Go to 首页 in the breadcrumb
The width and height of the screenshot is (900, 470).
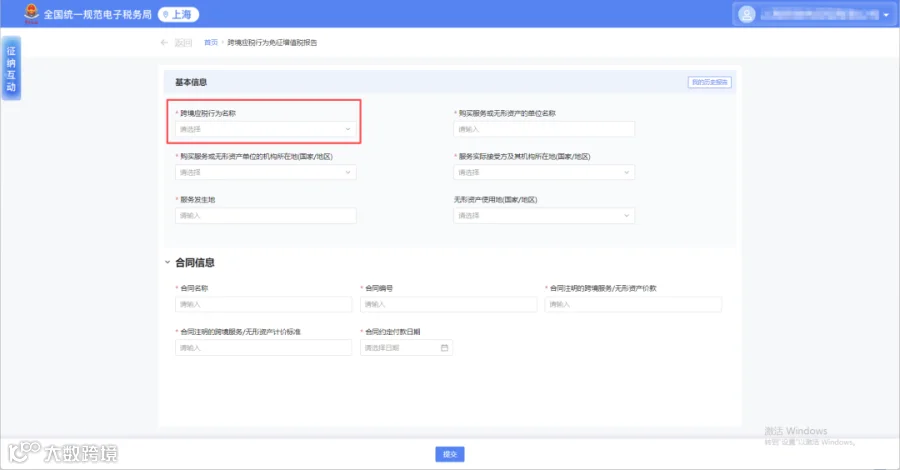point(211,42)
